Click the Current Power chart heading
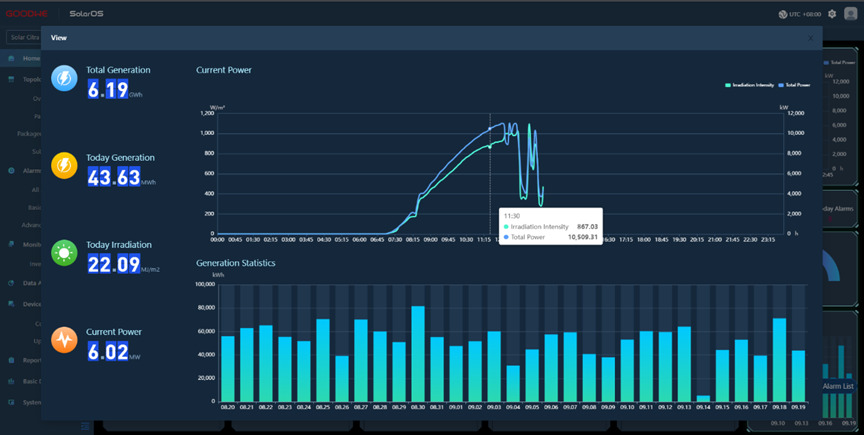Screen dimensions: 864x435 point(224,70)
